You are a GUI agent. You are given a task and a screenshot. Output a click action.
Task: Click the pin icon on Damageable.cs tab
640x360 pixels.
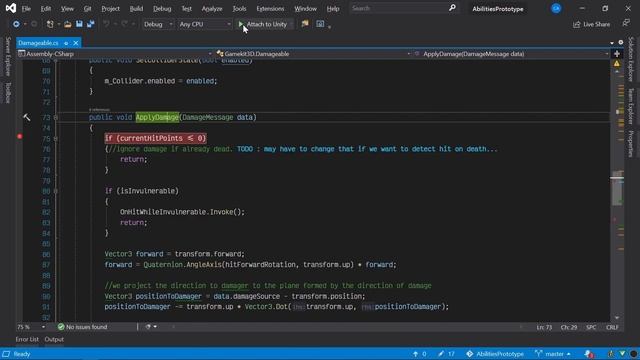coord(66,43)
